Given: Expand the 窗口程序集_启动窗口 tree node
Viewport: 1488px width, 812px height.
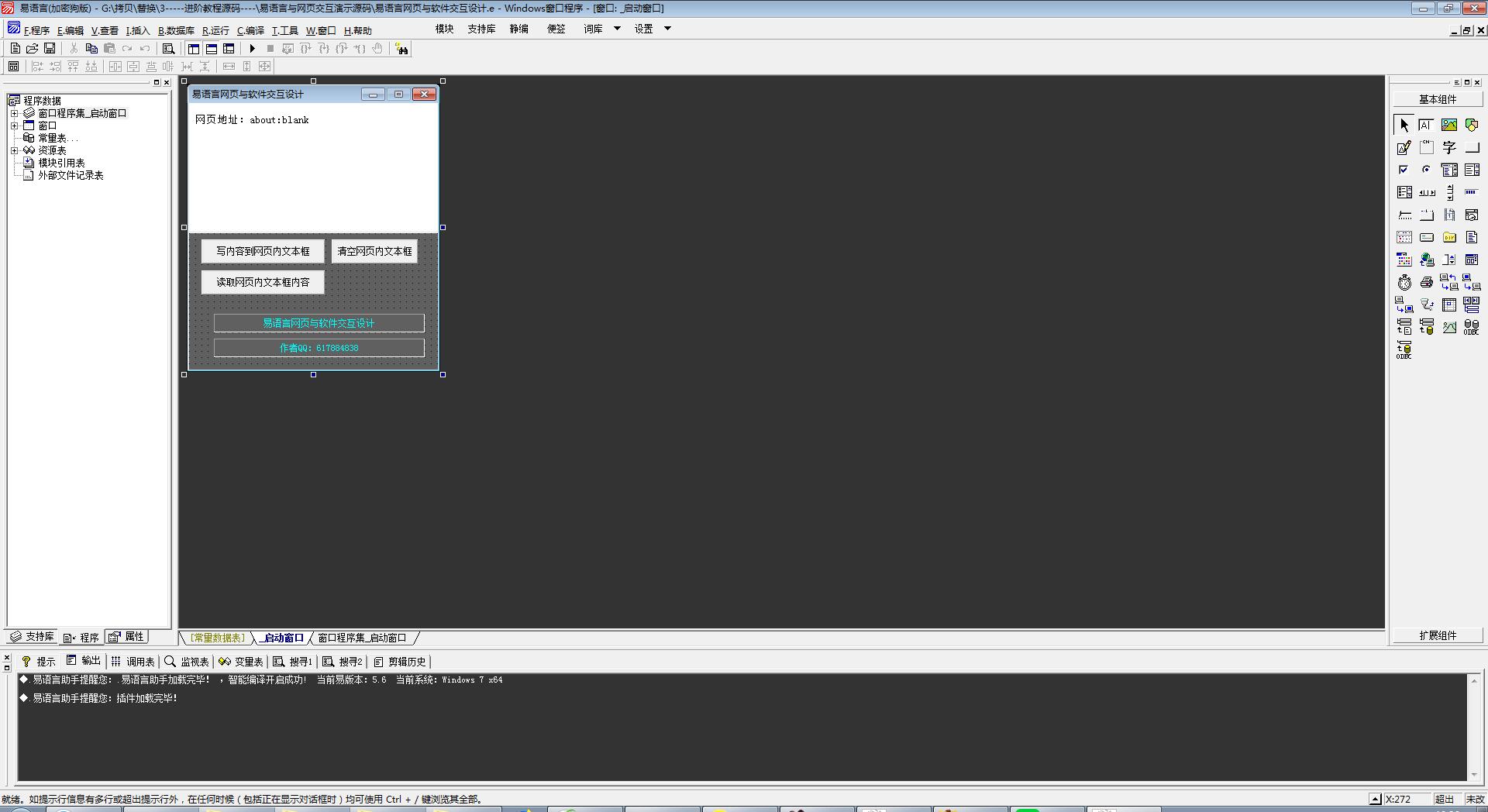Looking at the screenshot, I should tap(14, 113).
